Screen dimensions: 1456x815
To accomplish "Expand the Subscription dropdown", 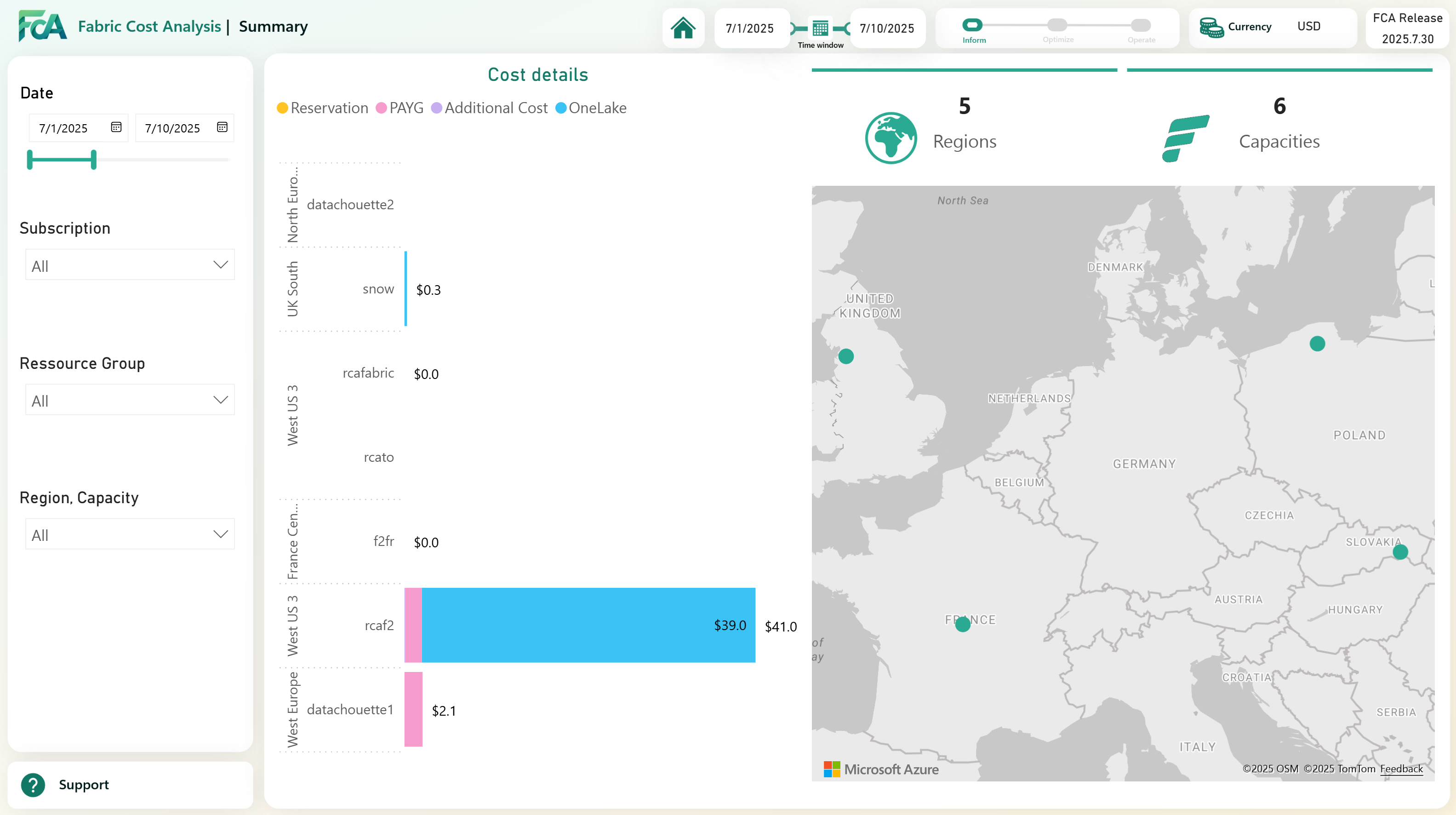I will 130,265.
